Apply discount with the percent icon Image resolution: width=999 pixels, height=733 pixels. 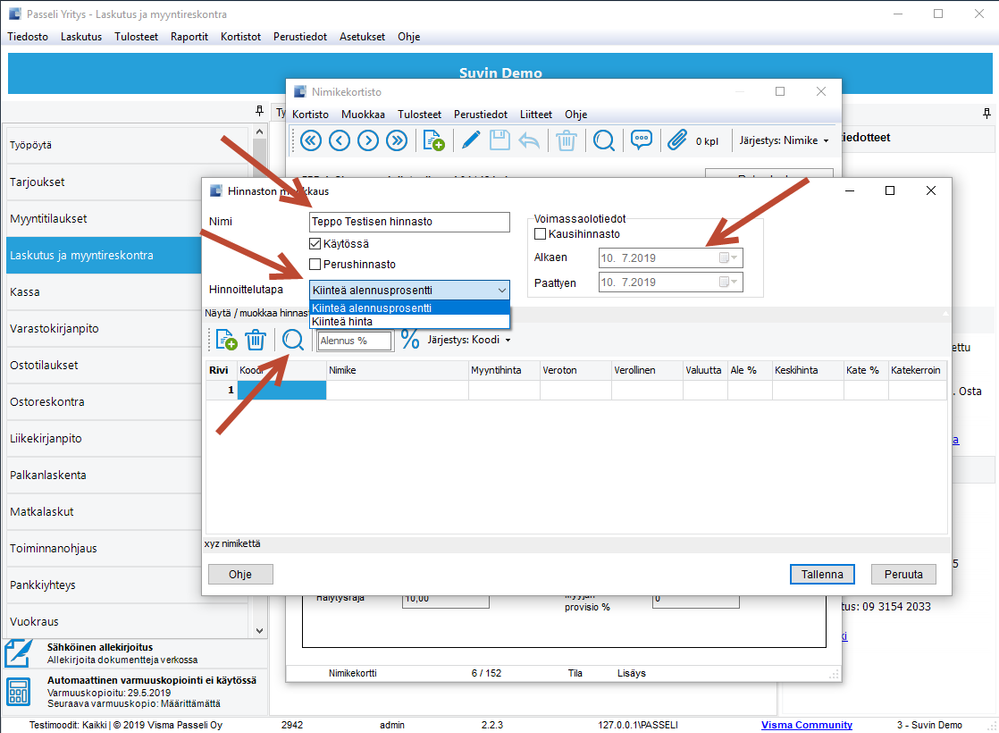point(410,340)
